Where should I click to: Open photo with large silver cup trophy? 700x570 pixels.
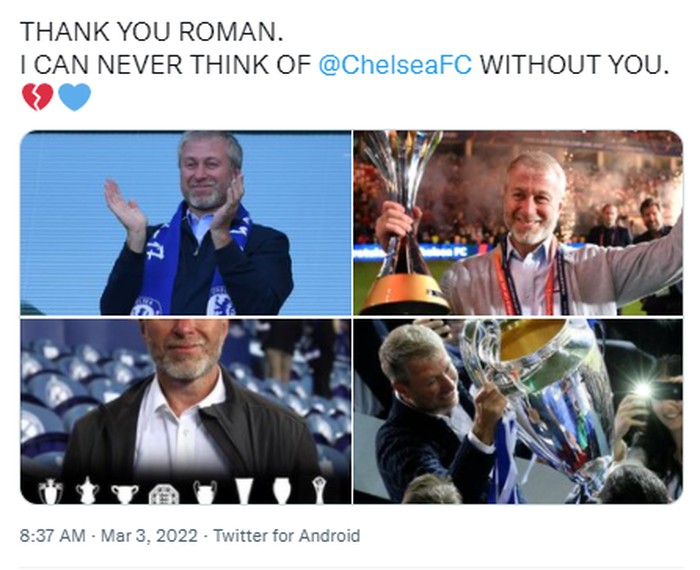click(517, 412)
